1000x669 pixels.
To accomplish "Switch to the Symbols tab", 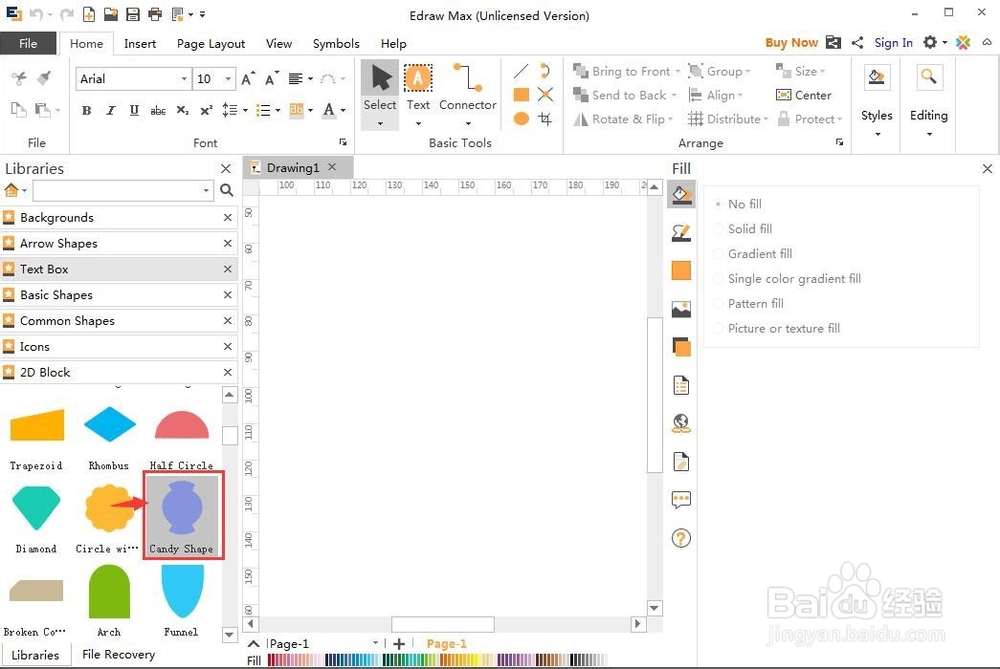I will click(336, 43).
